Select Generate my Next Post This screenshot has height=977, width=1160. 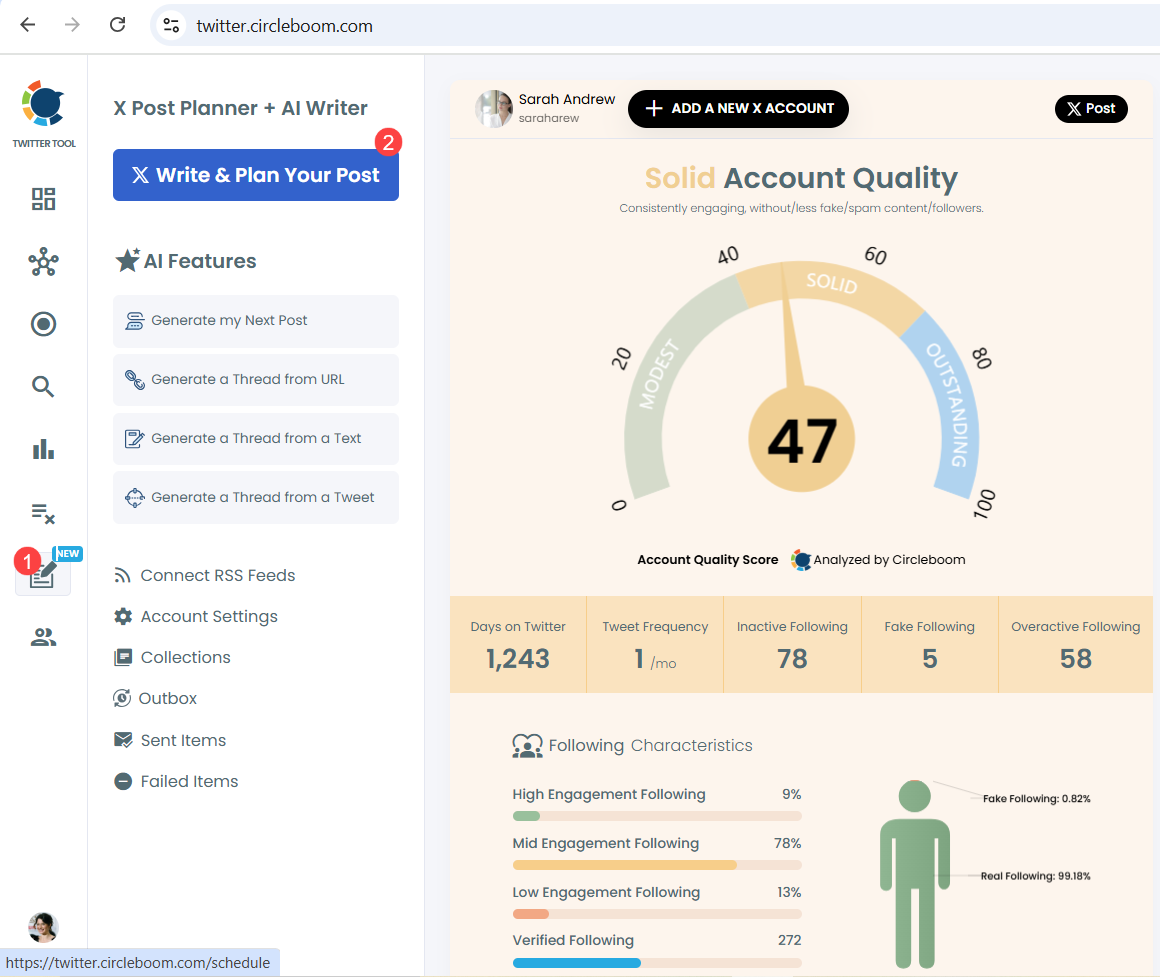[x=256, y=321]
